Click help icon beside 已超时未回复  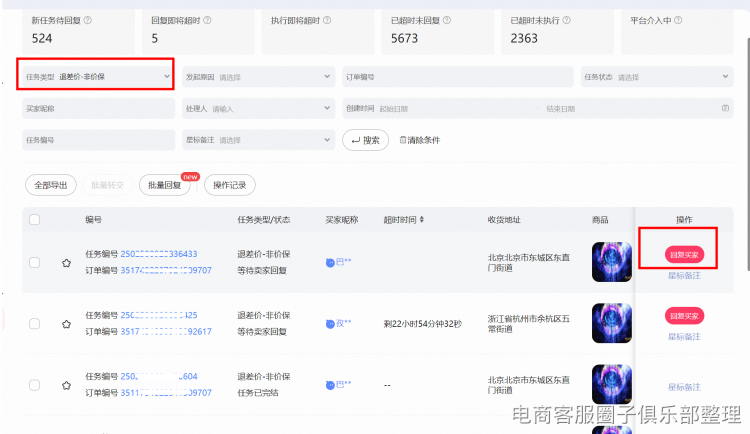(x=447, y=21)
